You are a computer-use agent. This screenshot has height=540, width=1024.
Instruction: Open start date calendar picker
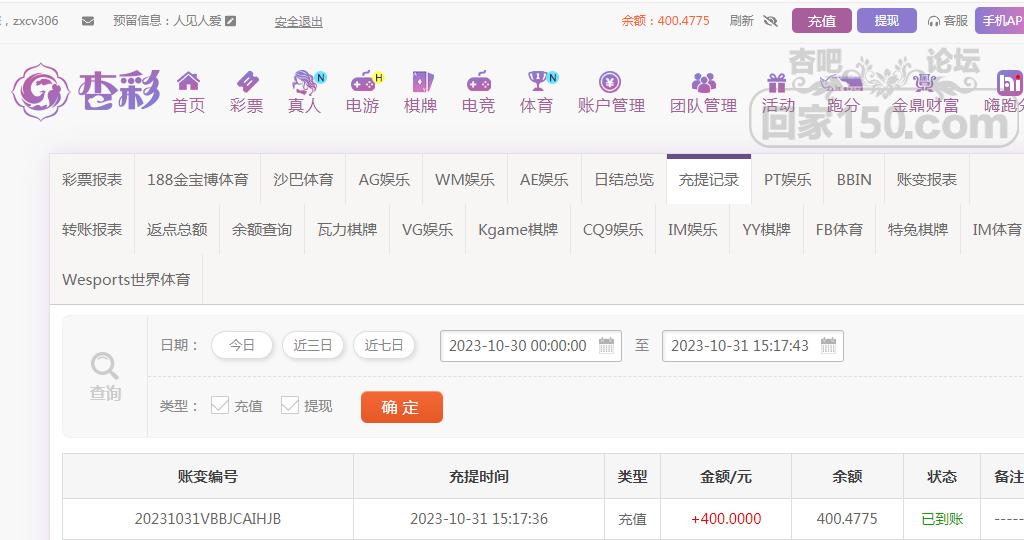pyautogui.click(x=606, y=346)
